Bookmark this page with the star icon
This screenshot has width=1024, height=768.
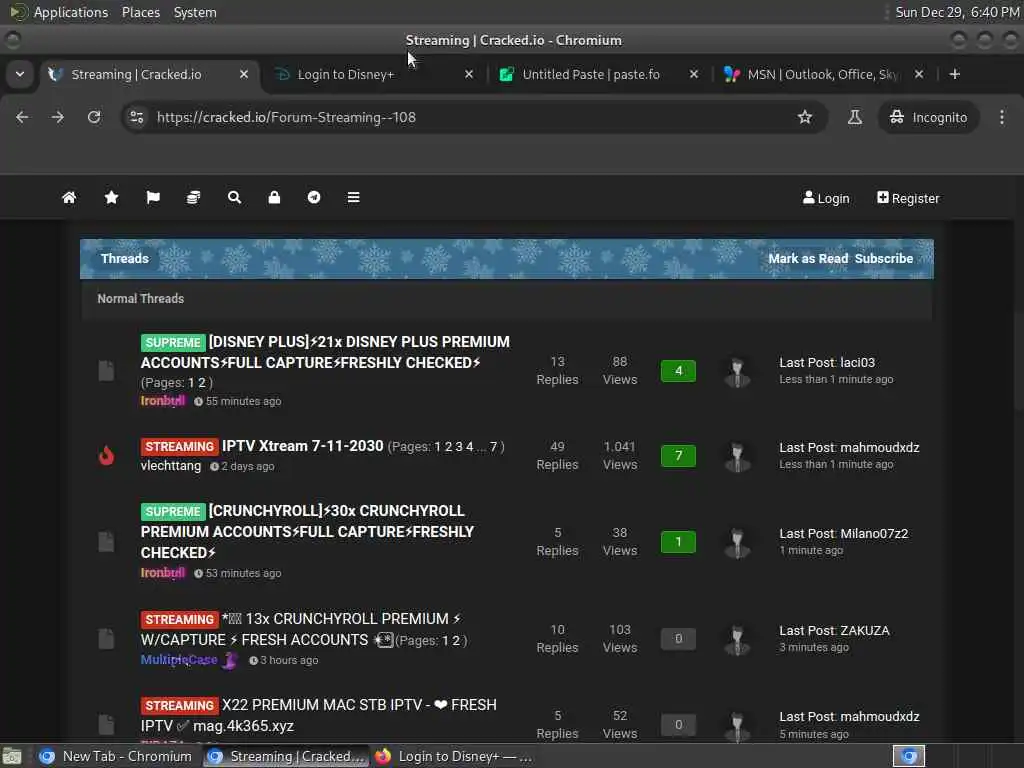pos(805,117)
